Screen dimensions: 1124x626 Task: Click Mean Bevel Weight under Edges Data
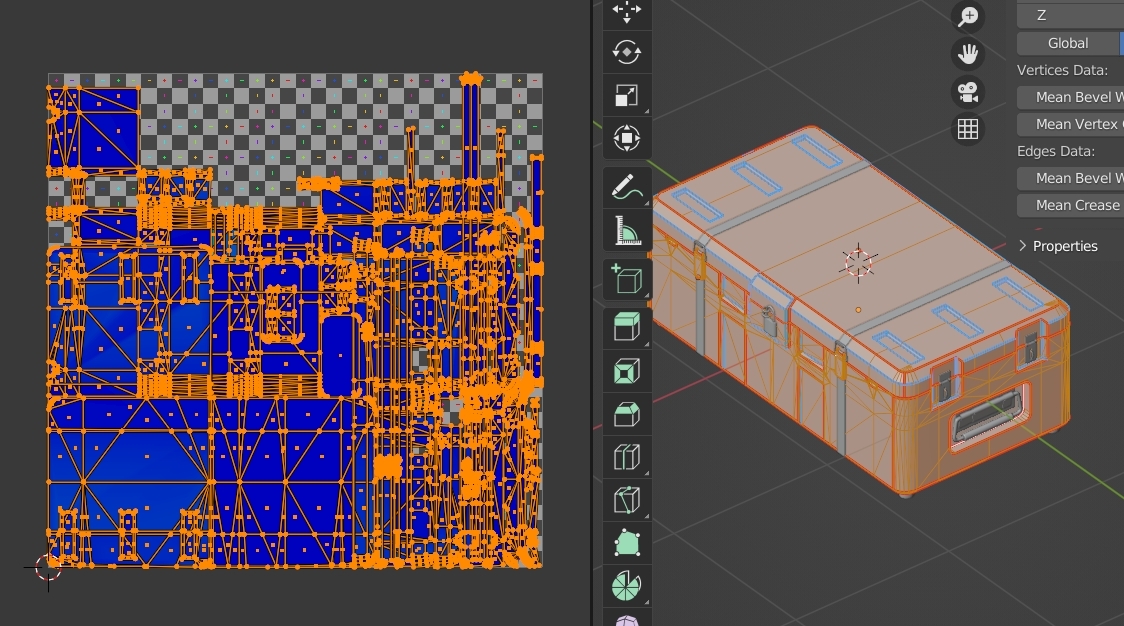(1070, 178)
